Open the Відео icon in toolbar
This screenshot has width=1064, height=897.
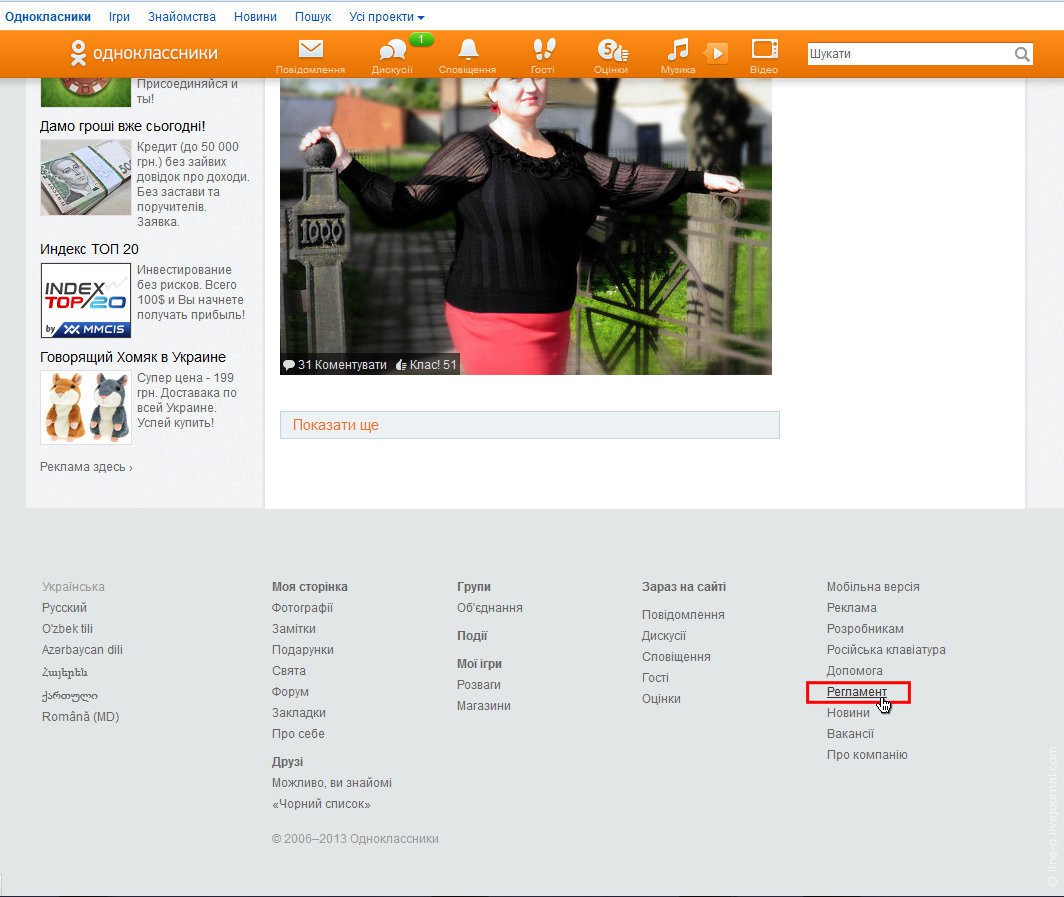click(764, 50)
